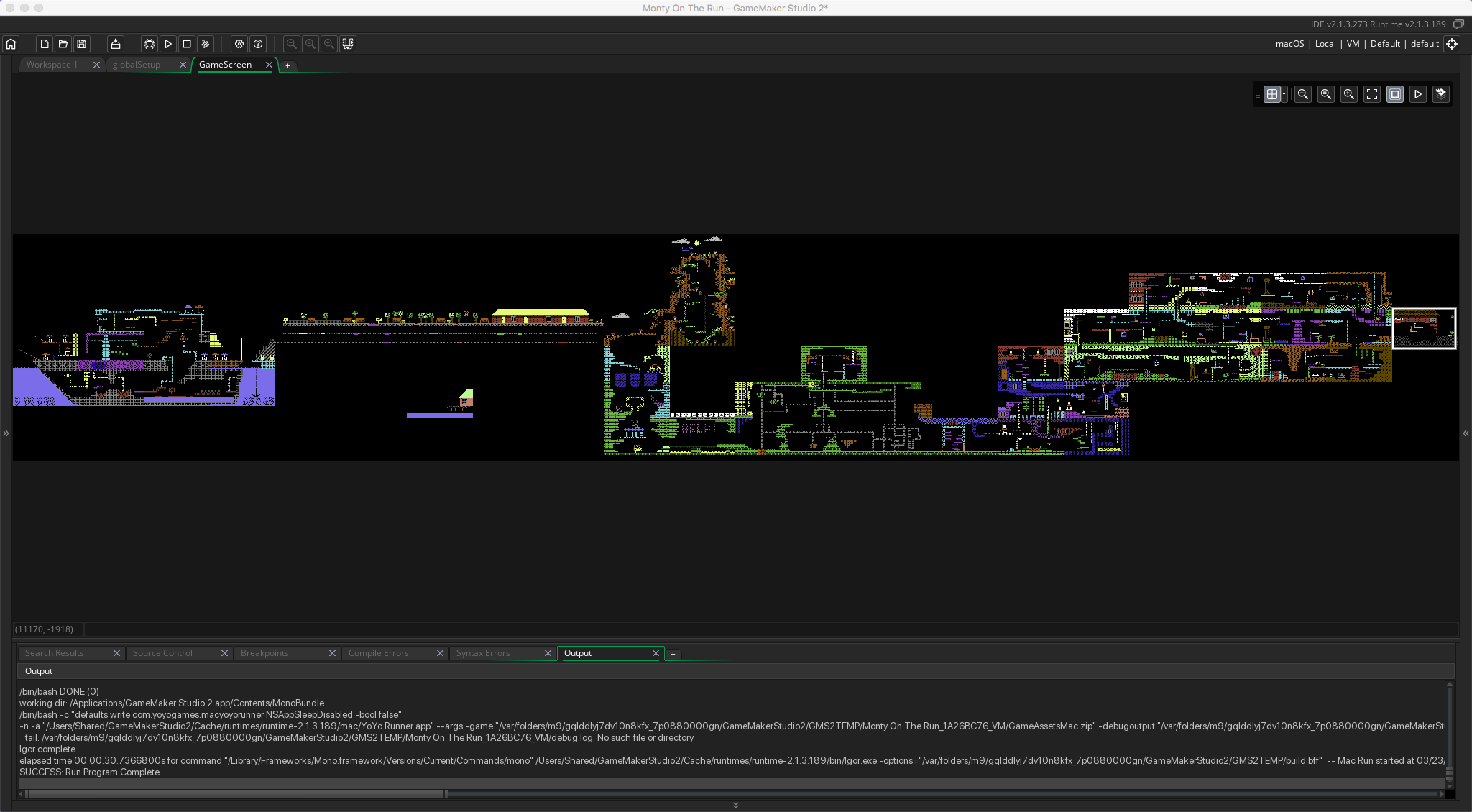Zoom in using the room editor toolbar
The image size is (1472, 812).
click(x=1349, y=94)
